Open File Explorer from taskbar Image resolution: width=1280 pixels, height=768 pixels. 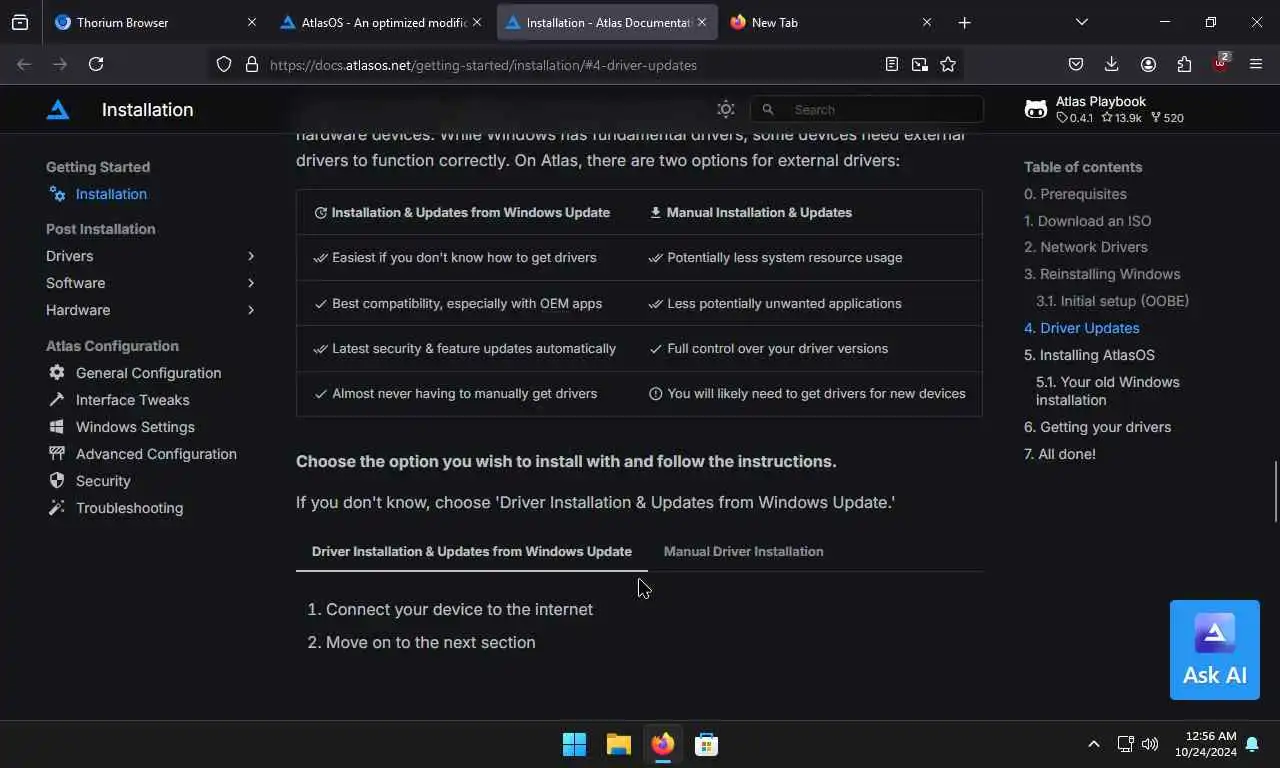(x=619, y=744)
